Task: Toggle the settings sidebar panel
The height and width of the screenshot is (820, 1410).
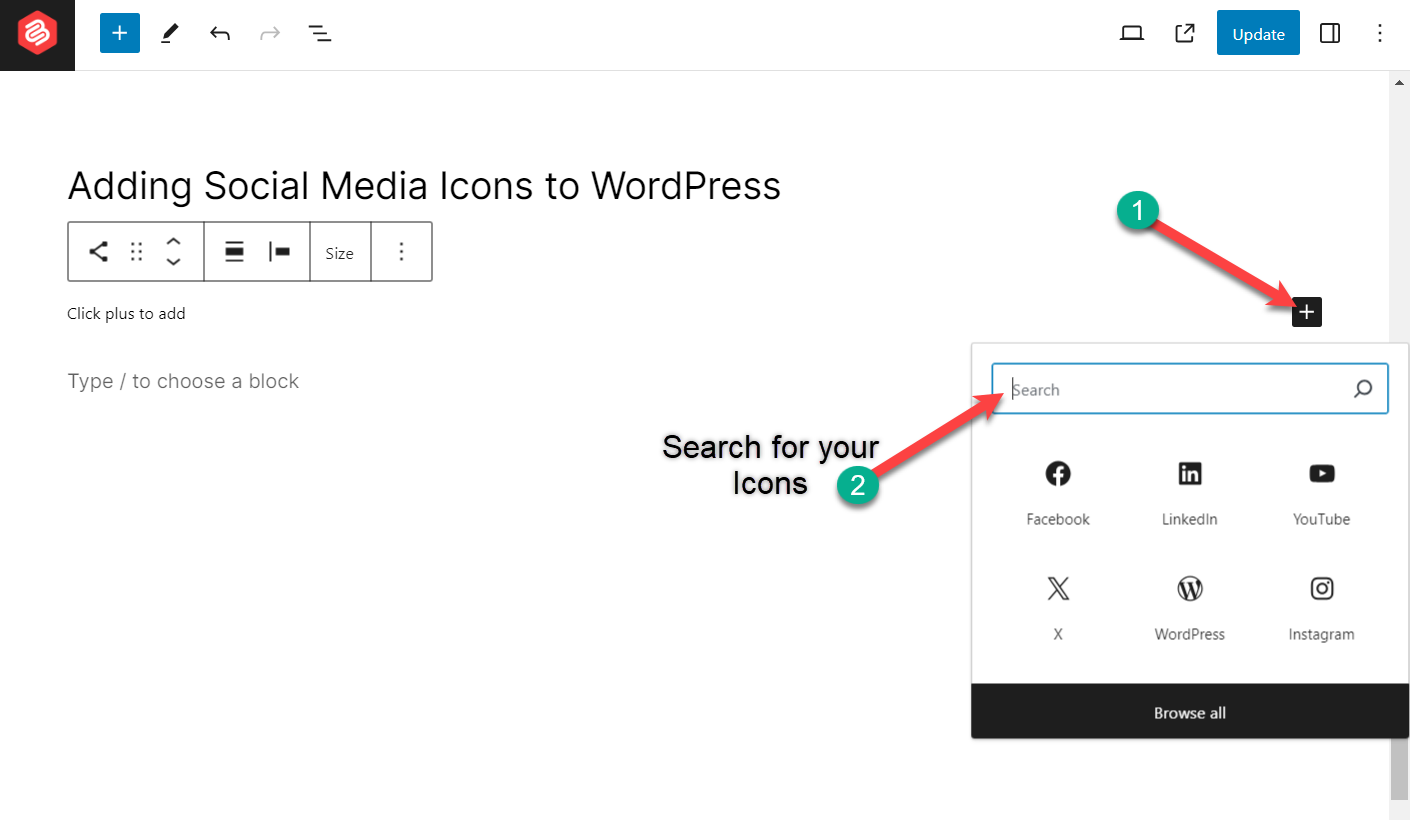Action: point(1330,32)
